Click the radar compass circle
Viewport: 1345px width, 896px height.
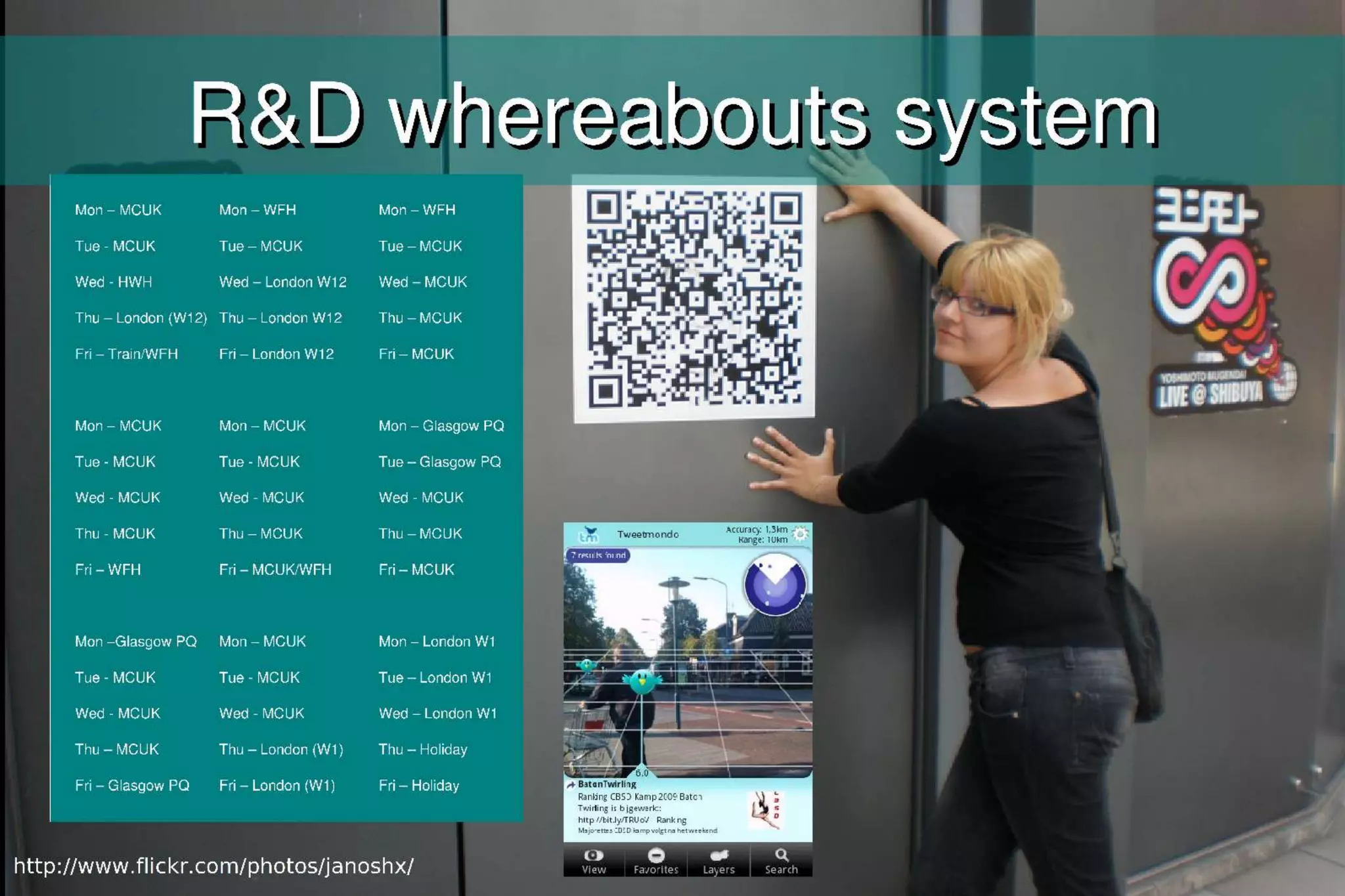[775, 584]
